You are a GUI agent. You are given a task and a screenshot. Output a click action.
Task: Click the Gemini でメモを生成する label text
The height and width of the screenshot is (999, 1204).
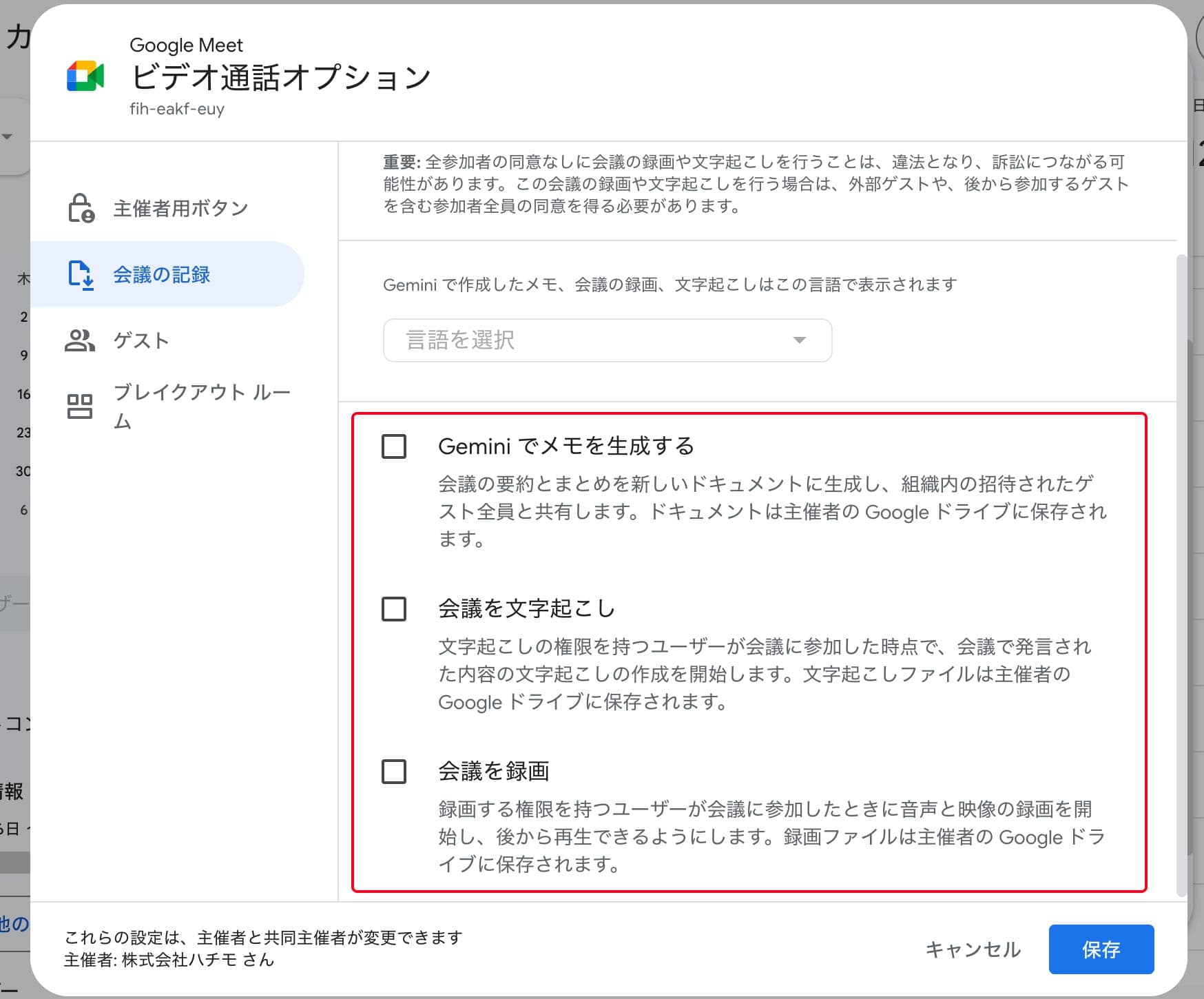click(566, 446)
